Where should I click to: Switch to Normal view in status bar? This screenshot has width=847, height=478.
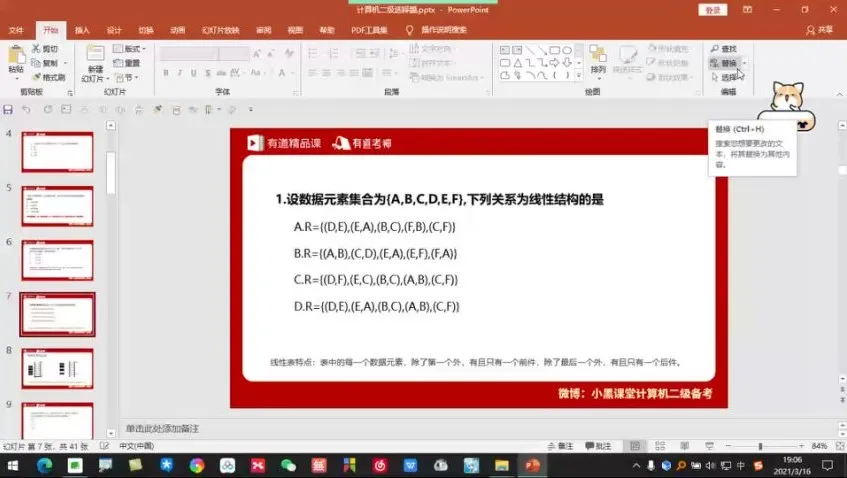634,446
